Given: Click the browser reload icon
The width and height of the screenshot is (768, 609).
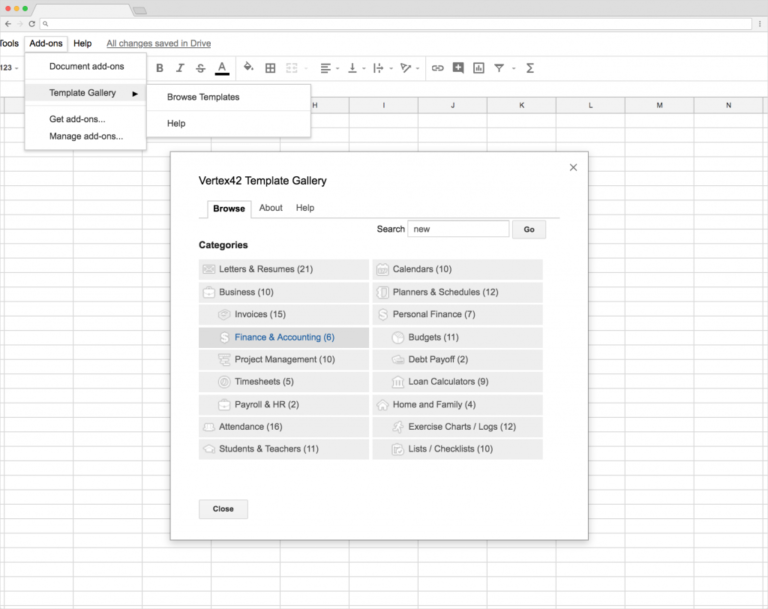Looking at the screenshot, I should coord(32,24).
